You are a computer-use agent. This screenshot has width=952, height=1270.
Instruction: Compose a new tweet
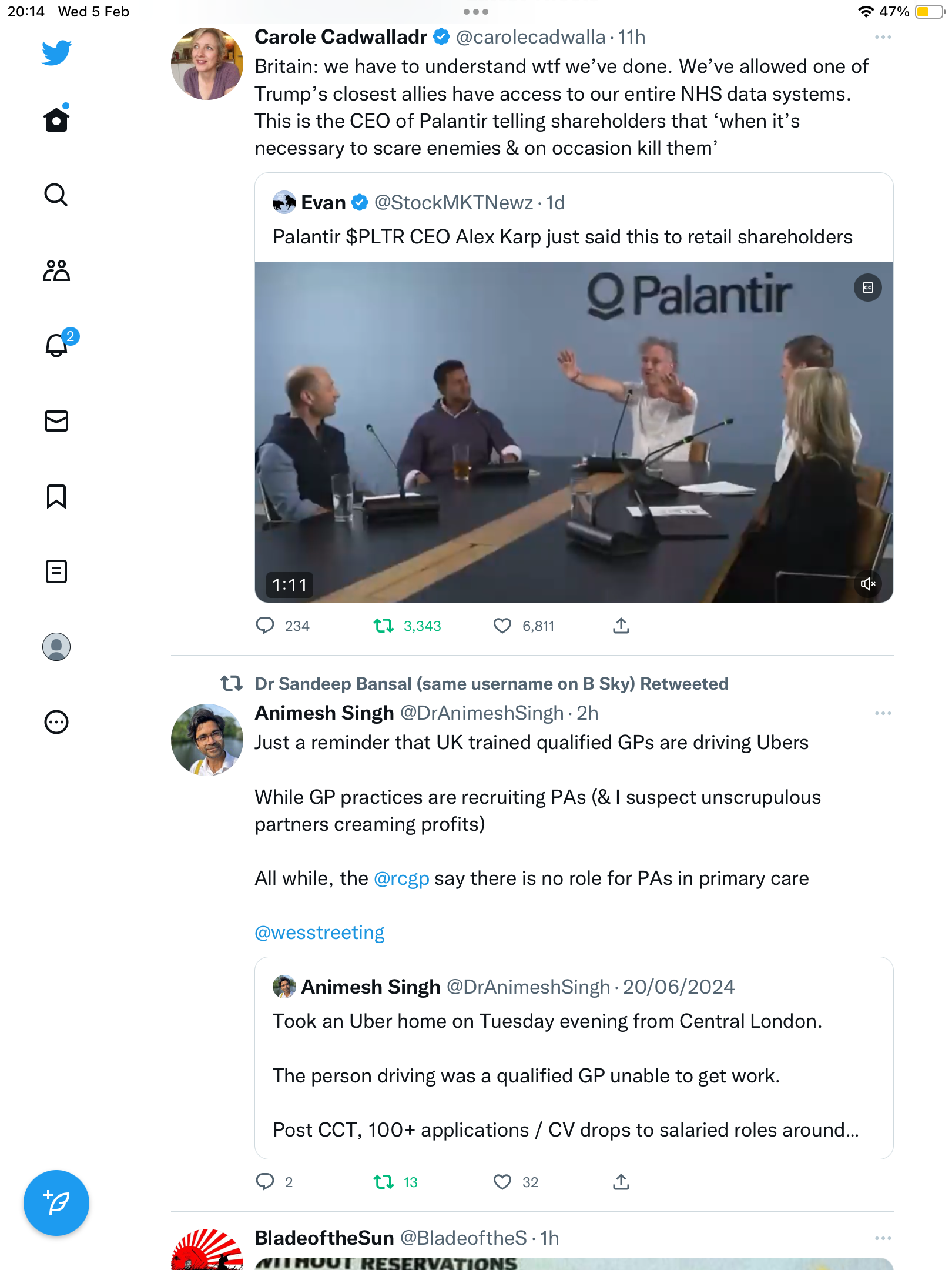56,1203
